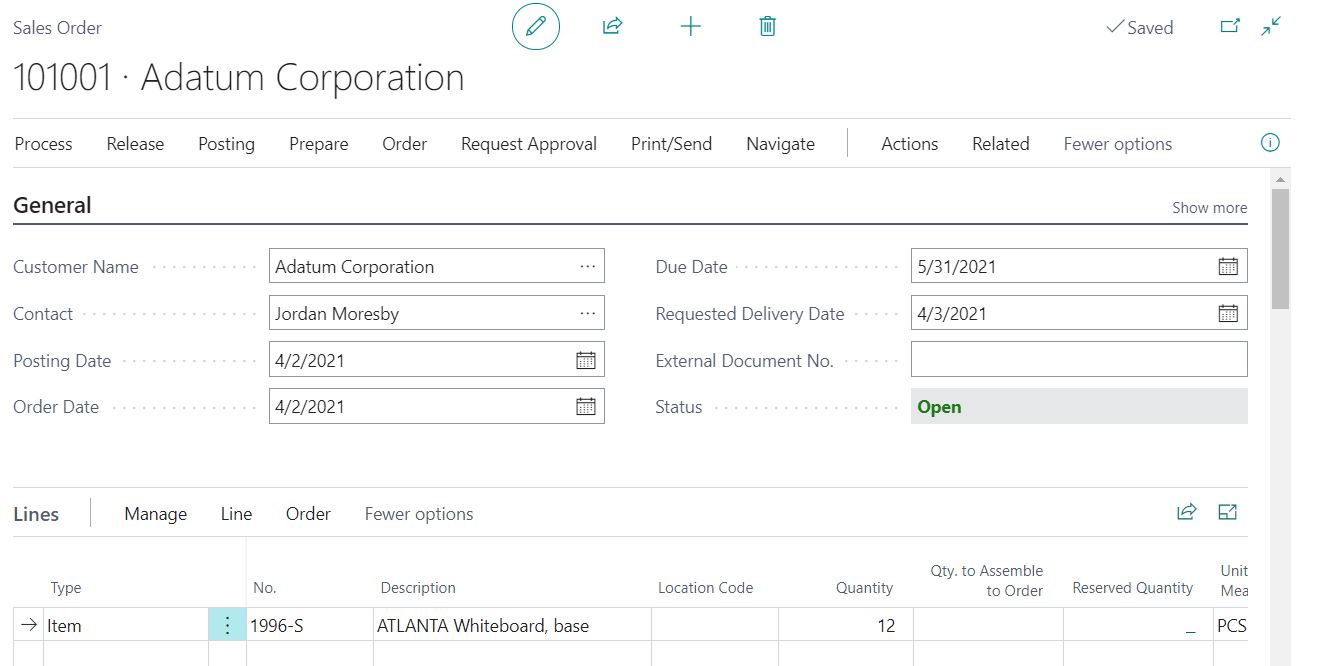Click the Description column header
The width and height of the screenshot is (1317, 666).
coord(418,588)
